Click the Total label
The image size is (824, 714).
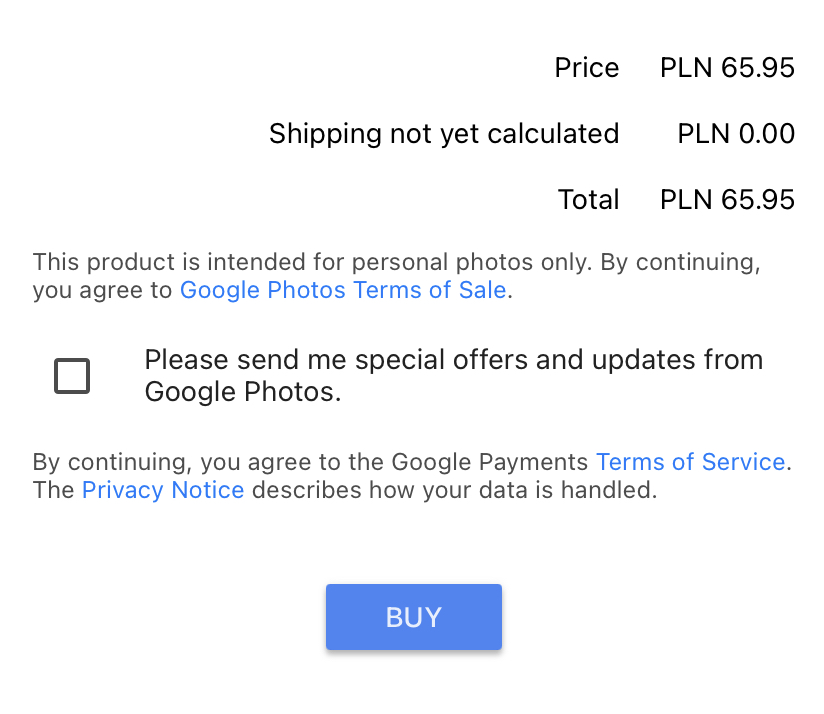(588, 200)
